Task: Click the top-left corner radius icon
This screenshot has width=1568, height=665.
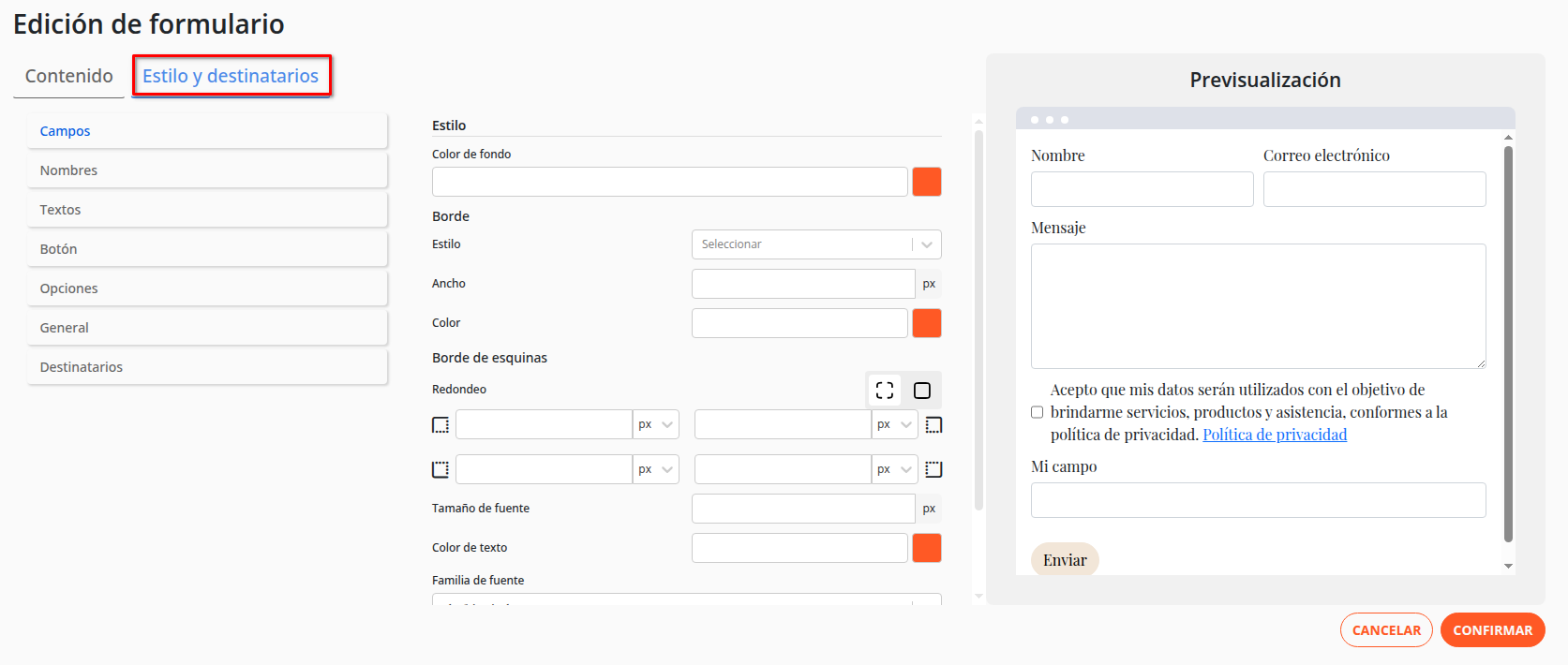Action: pyautogui.click(x=441, y=425)
